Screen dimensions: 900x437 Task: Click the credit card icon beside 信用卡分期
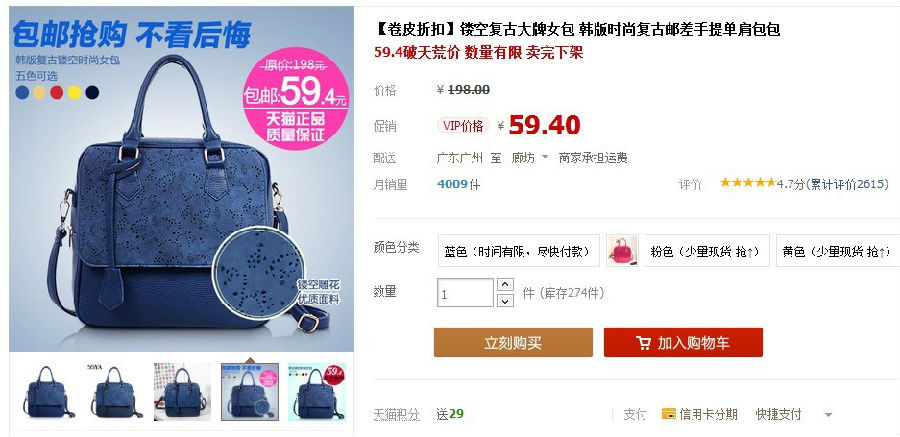tap(668, 413)
